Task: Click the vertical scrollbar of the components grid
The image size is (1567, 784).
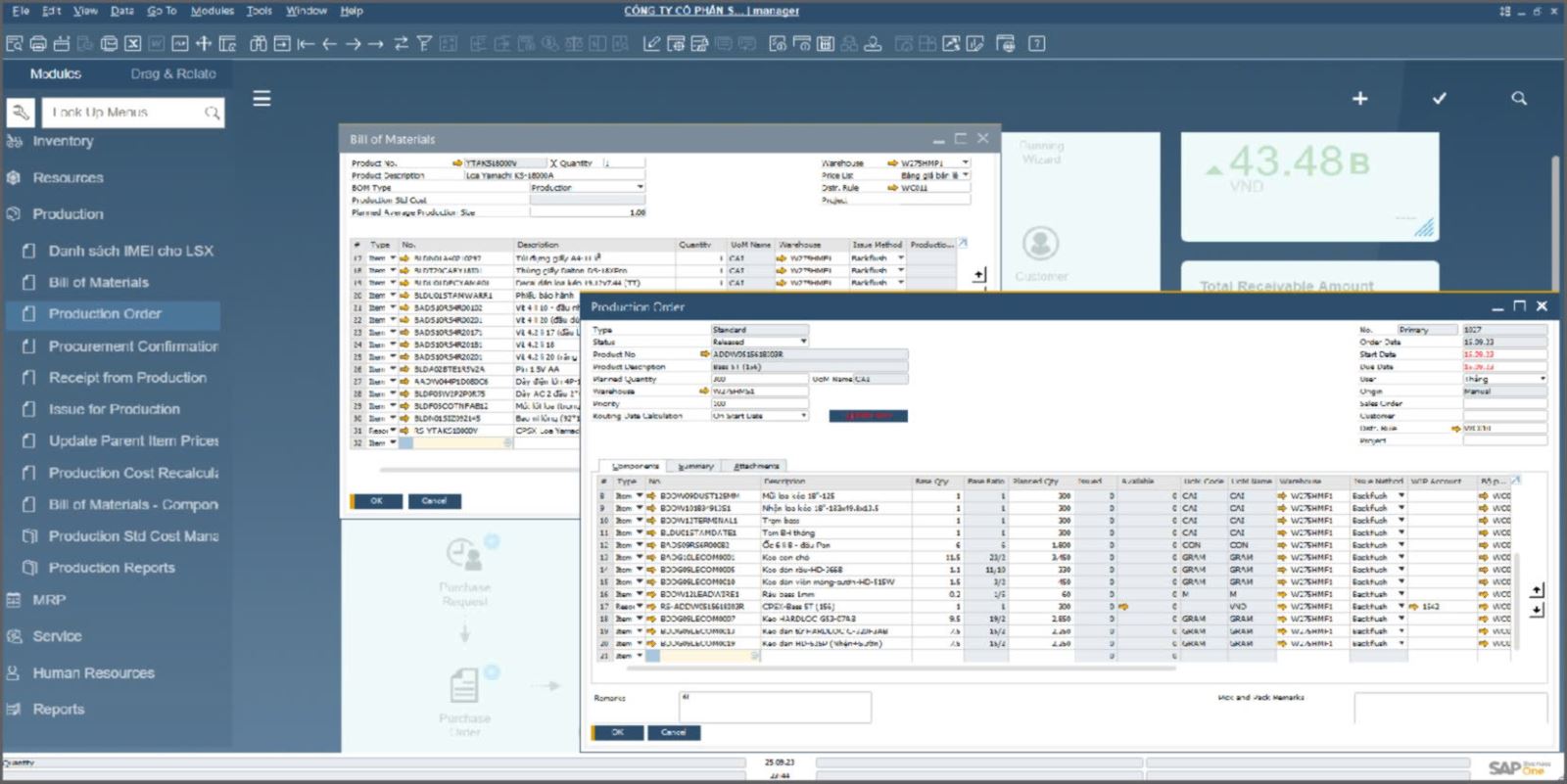Action: pyautogui.click(x=1517, y=600)
